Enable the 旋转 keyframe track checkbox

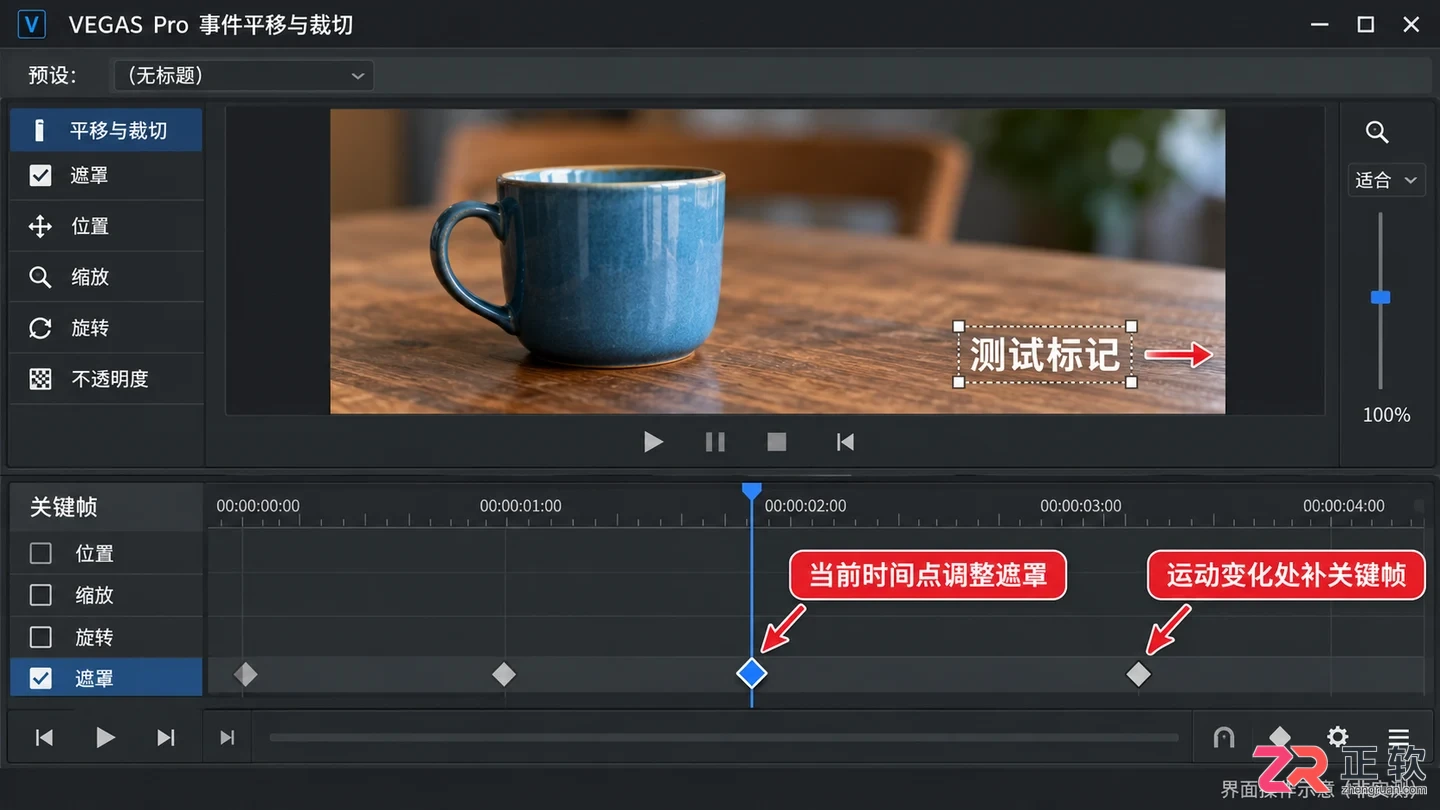(40, 637)
